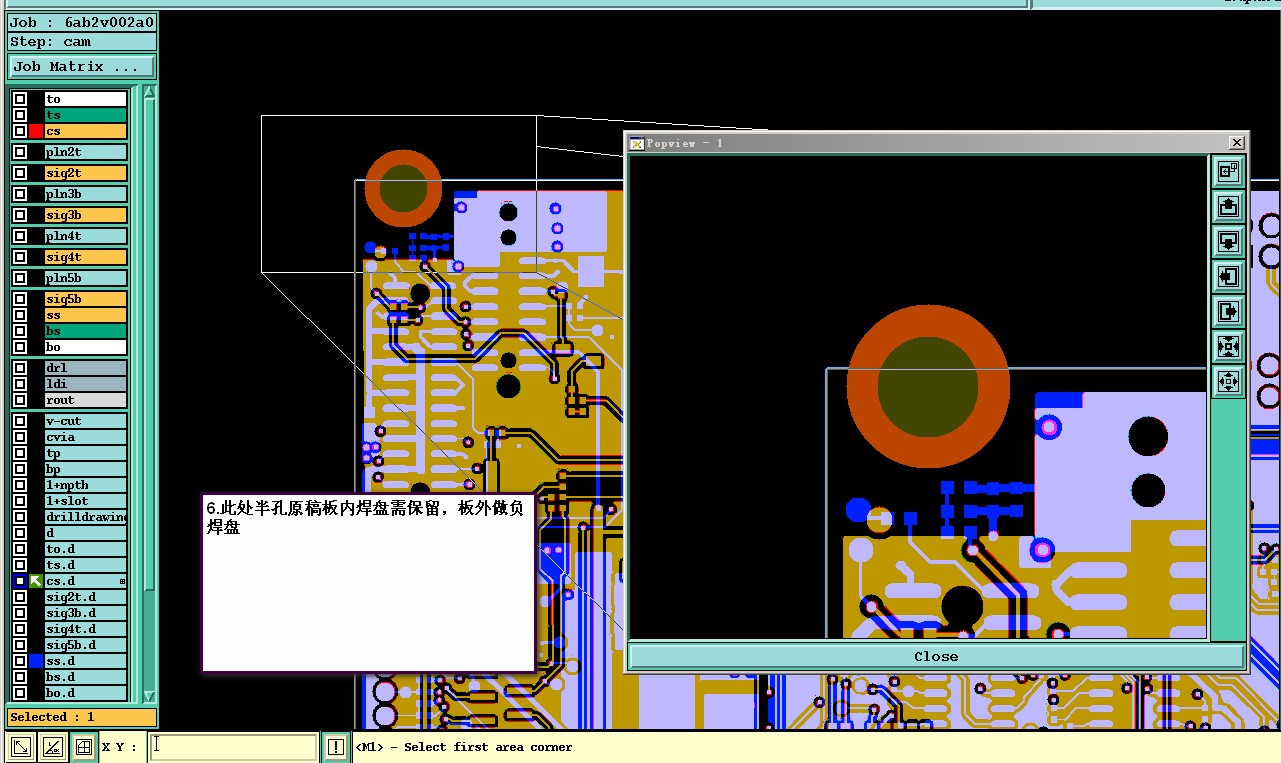Select the pln5b layer name
Viewport: 1281px width, 763px height.
coord(86,278)
